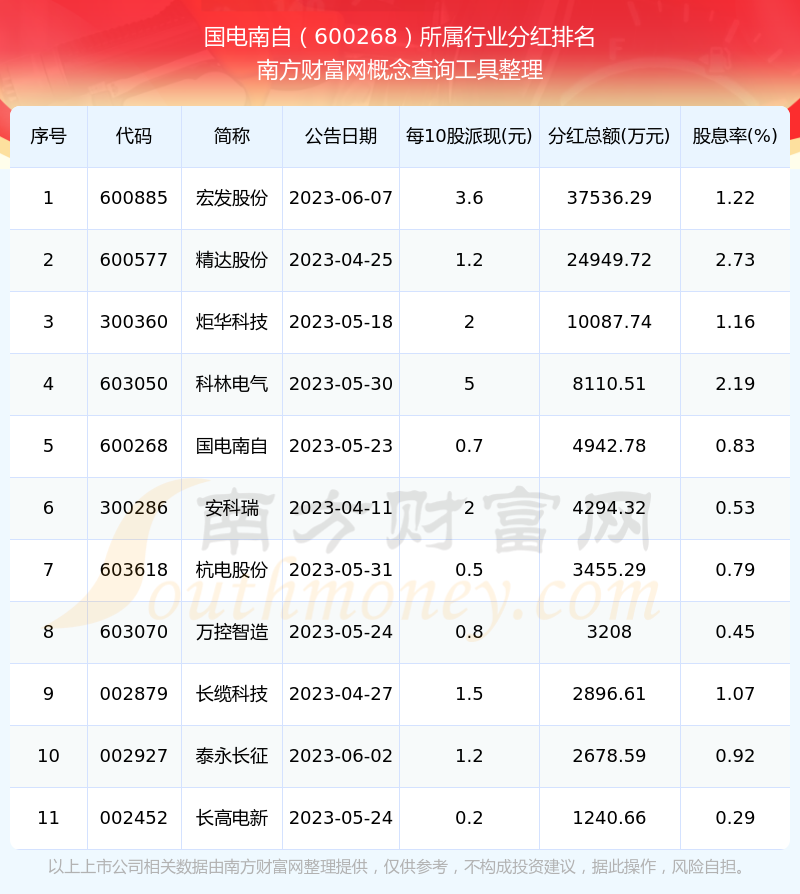The width and height of the screenshot is (800, 894).
Task: Click dividend yield 0.29
Action: (735, 818)
